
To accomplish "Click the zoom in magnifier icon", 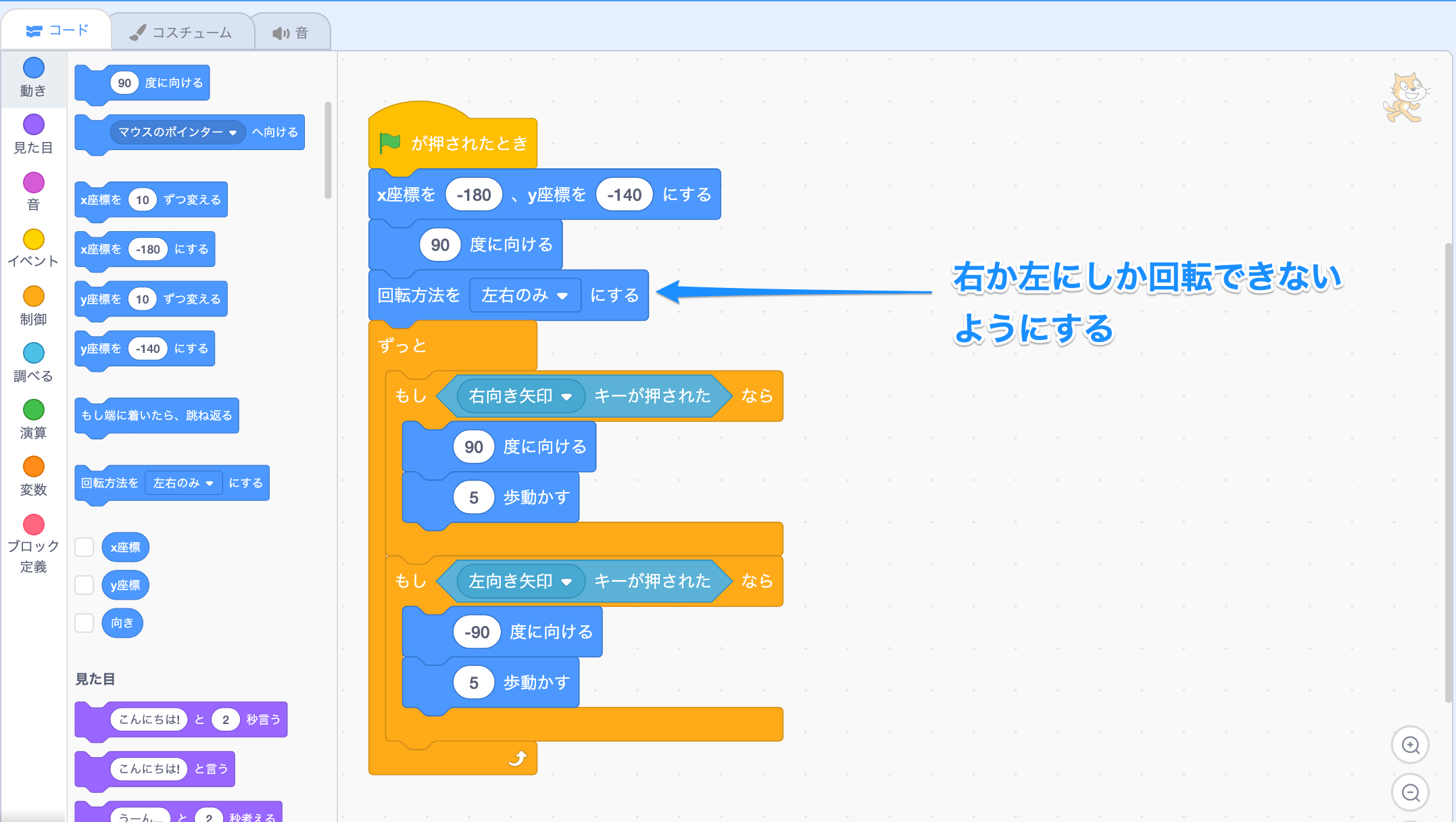I will [1410, 745].
